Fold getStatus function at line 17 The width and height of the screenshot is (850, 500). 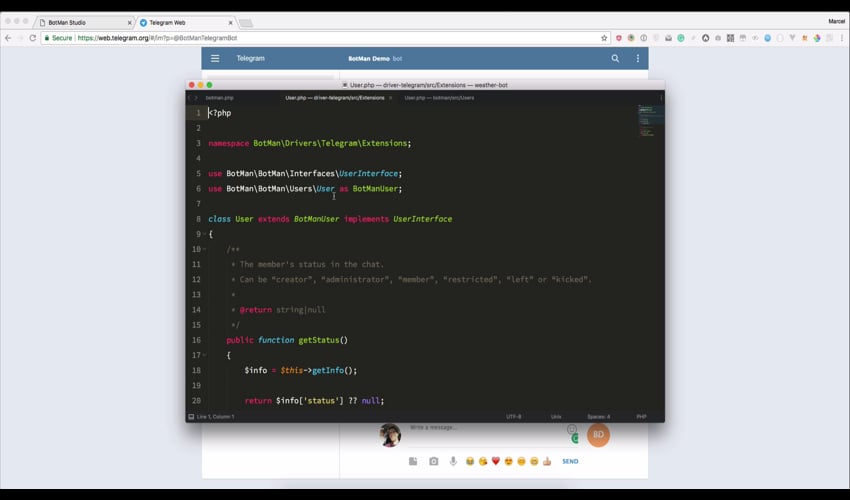click(204, 355)
